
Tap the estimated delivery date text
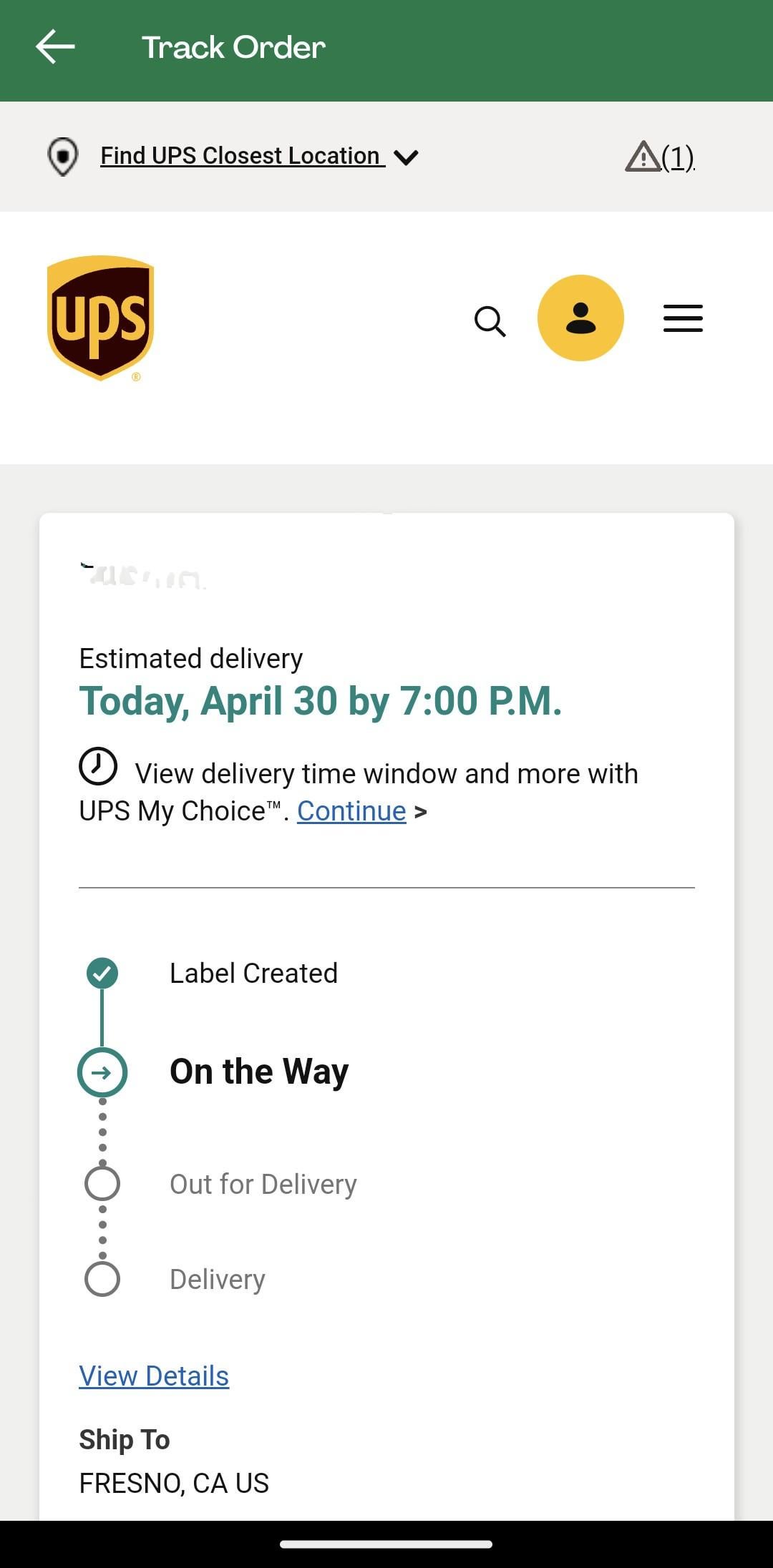pyautogui.click(x=320, y=701)
